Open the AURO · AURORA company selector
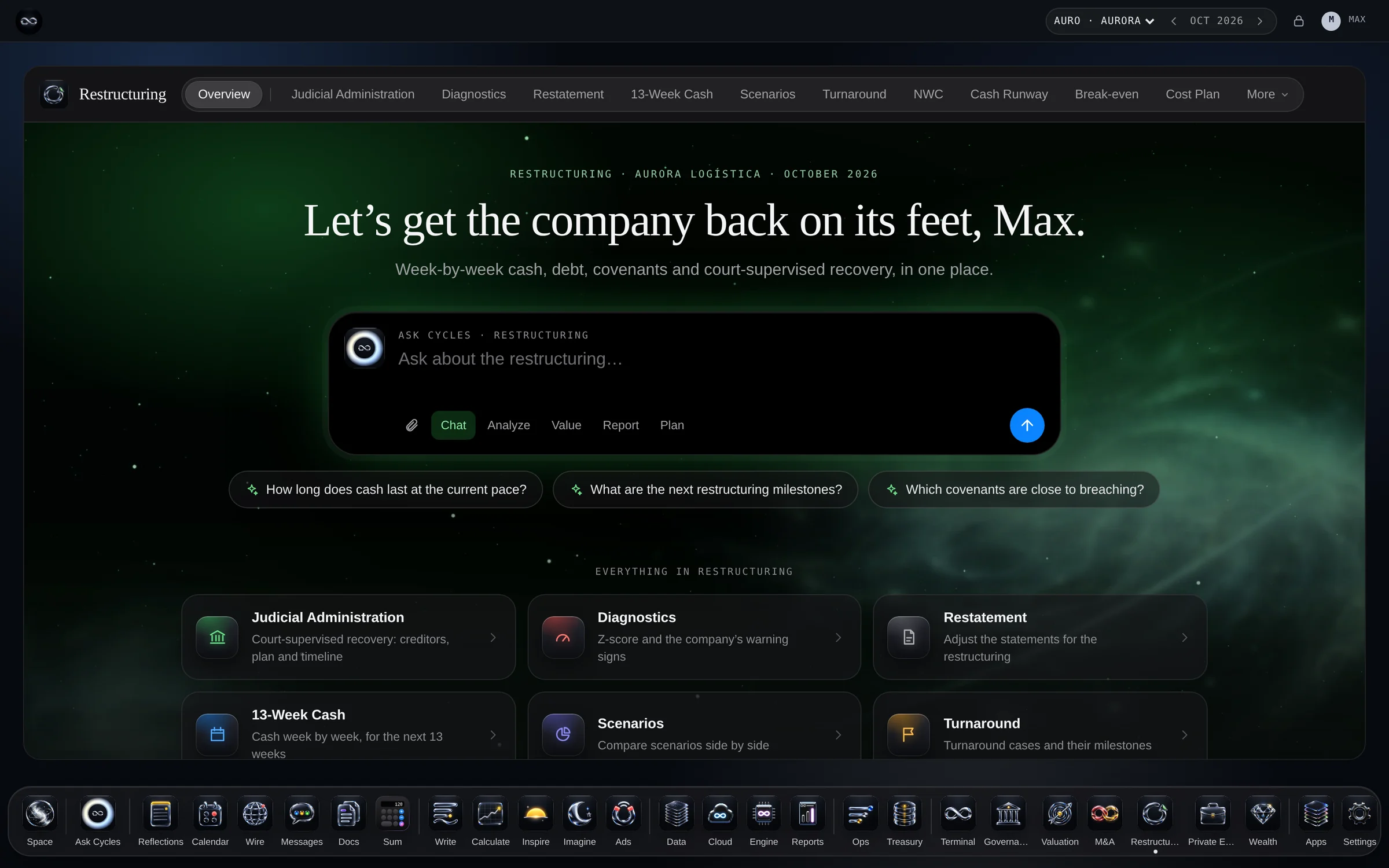 pos(1104,21)
